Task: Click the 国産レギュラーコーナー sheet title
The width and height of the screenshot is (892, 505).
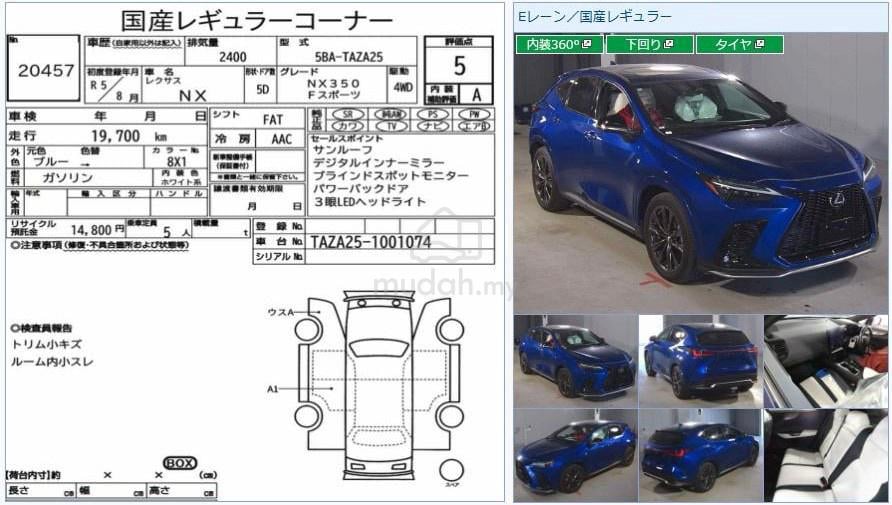Action: pos(256,20)
